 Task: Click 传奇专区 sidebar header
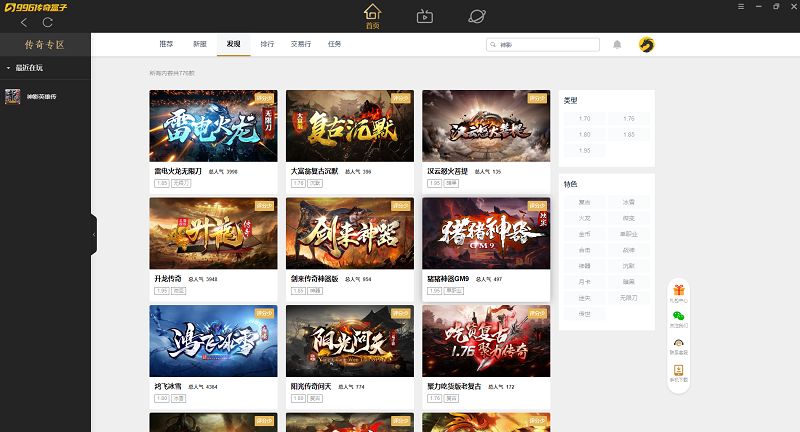point(45,45)
